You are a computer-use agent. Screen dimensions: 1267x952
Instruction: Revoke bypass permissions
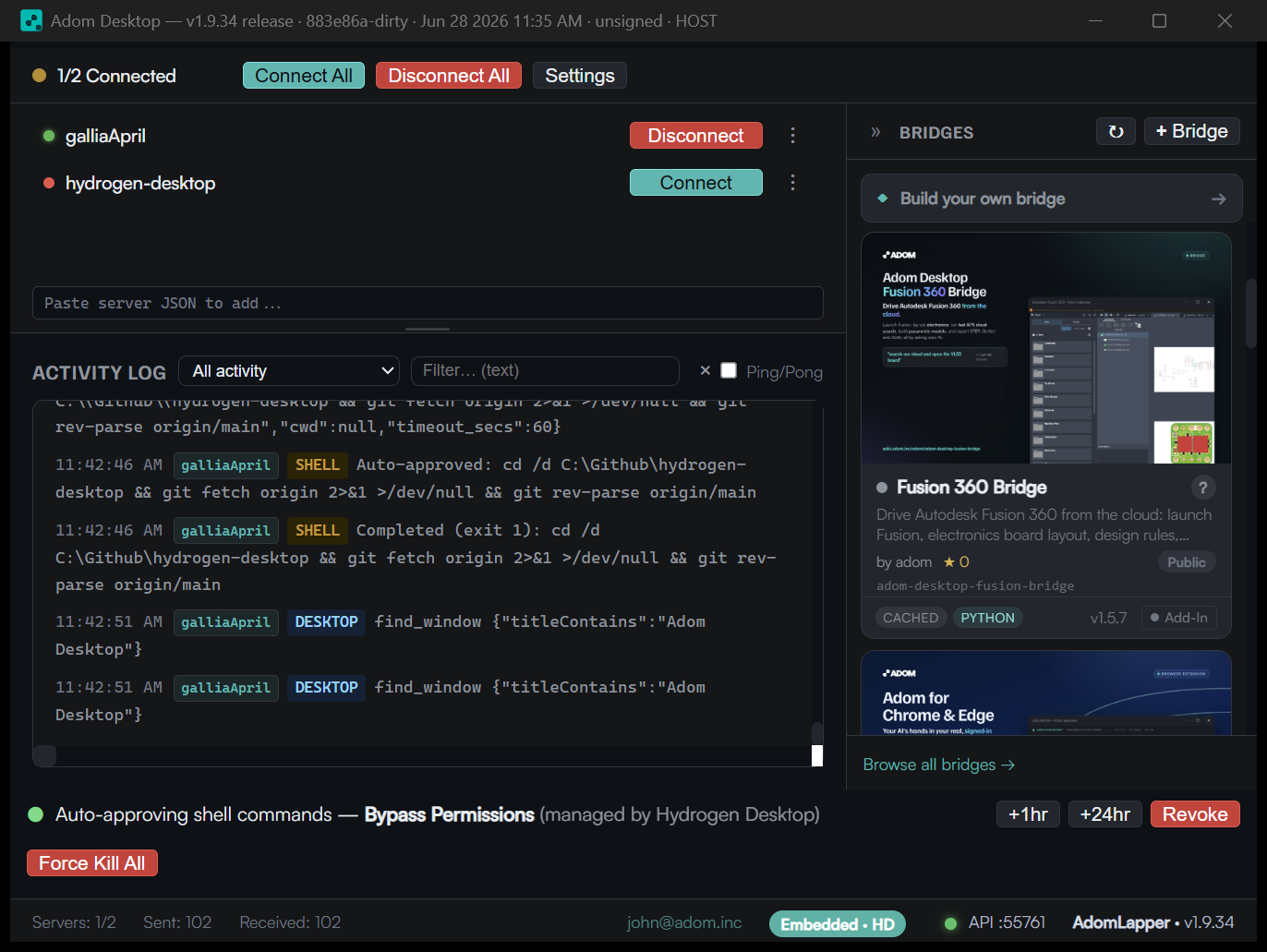pyautogui.click(x=1195, y=814)
